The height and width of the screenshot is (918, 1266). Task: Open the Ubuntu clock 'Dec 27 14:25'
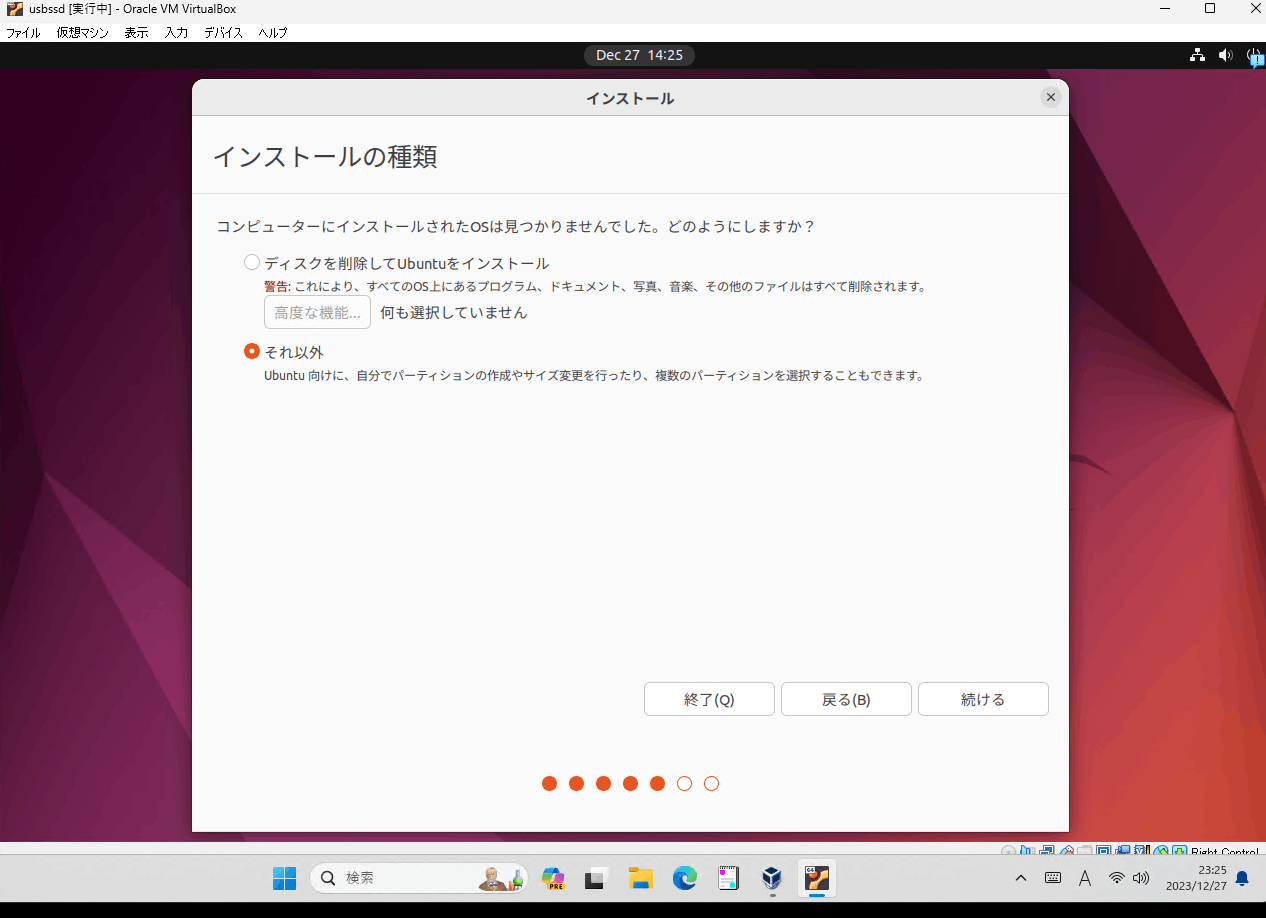(639, 55)
